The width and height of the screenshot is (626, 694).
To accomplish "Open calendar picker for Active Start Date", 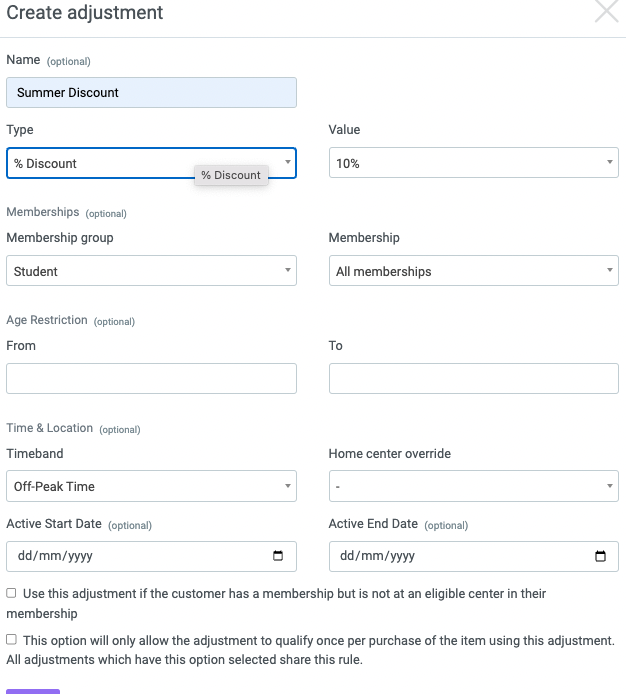I will pos(278,555).
